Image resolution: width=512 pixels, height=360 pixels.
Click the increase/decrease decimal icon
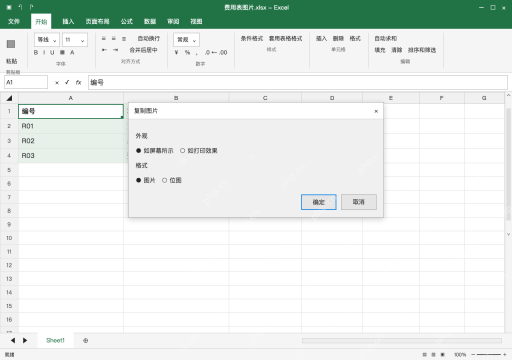tap(216, 52)
